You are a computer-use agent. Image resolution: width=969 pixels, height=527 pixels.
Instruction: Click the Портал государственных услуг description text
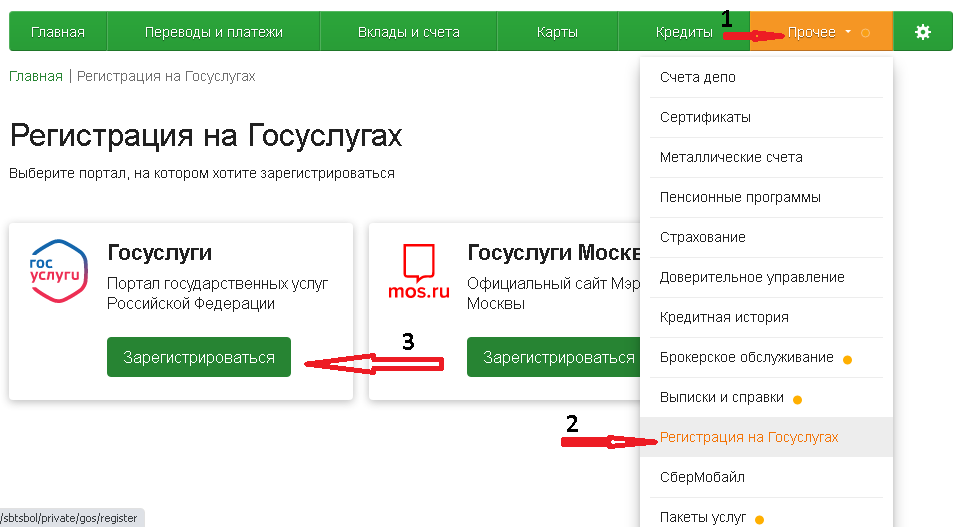218,293
